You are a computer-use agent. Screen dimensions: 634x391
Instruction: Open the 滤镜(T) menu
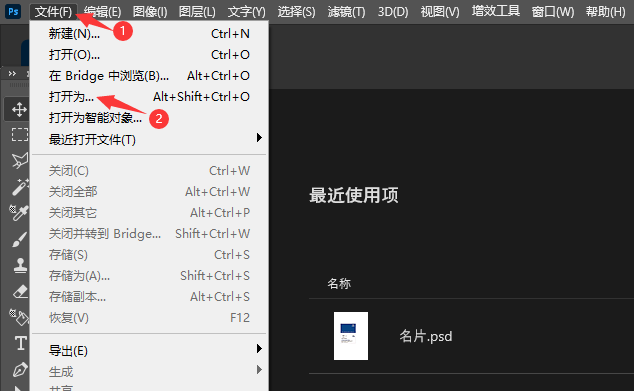[x=347, y=12]
